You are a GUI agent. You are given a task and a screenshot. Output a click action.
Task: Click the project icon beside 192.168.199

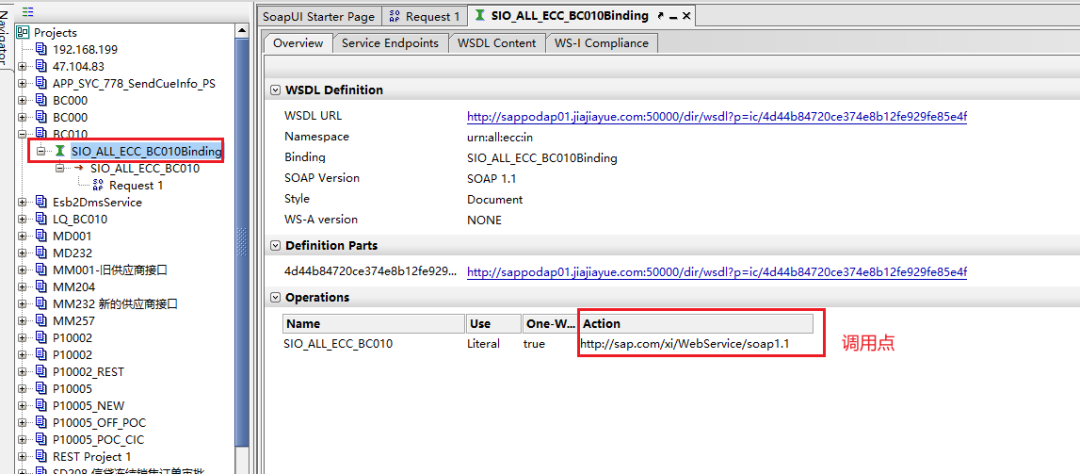coord(41,50)
